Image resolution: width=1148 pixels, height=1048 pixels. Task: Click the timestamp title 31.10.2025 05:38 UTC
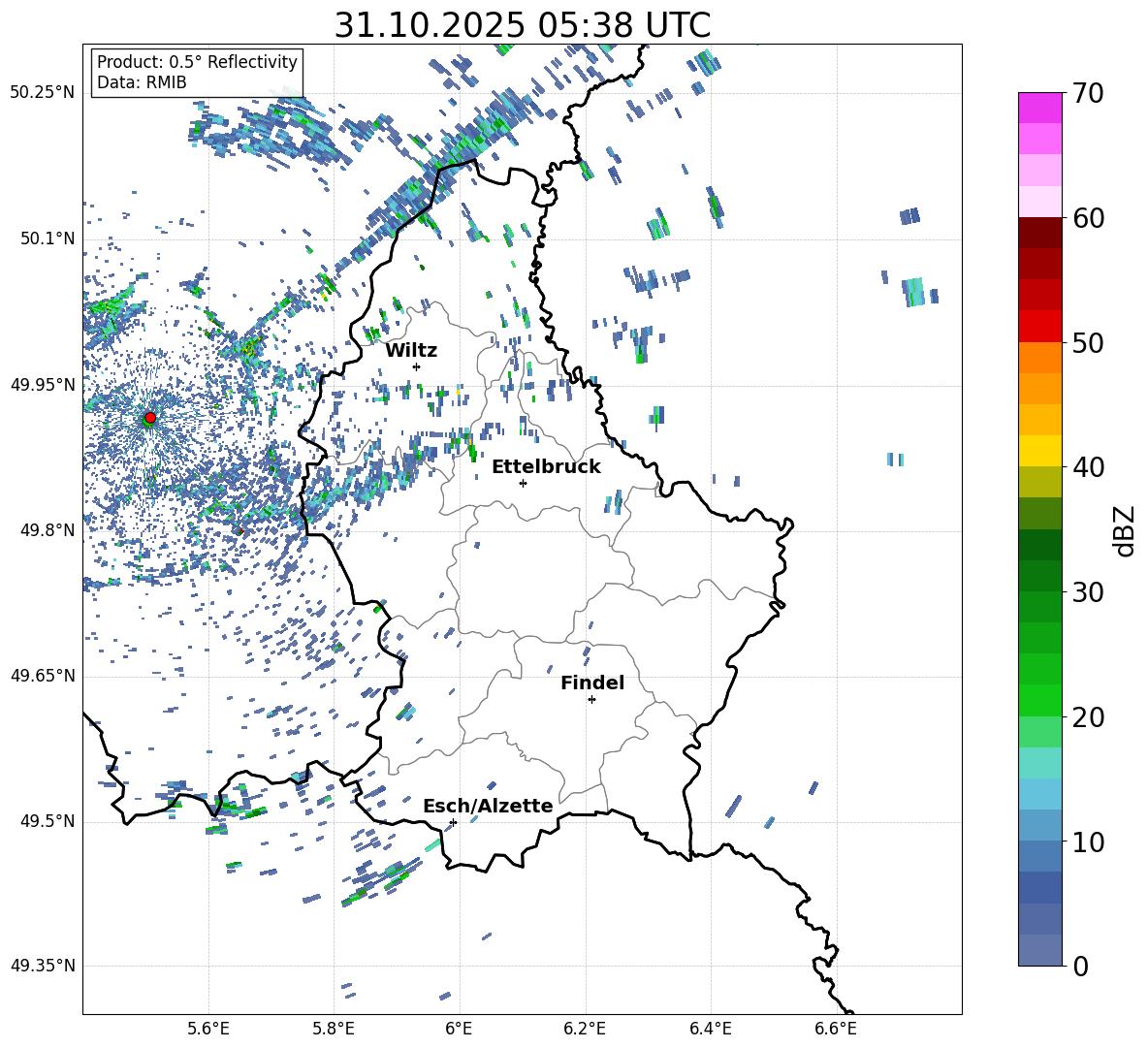click(522, 24)
